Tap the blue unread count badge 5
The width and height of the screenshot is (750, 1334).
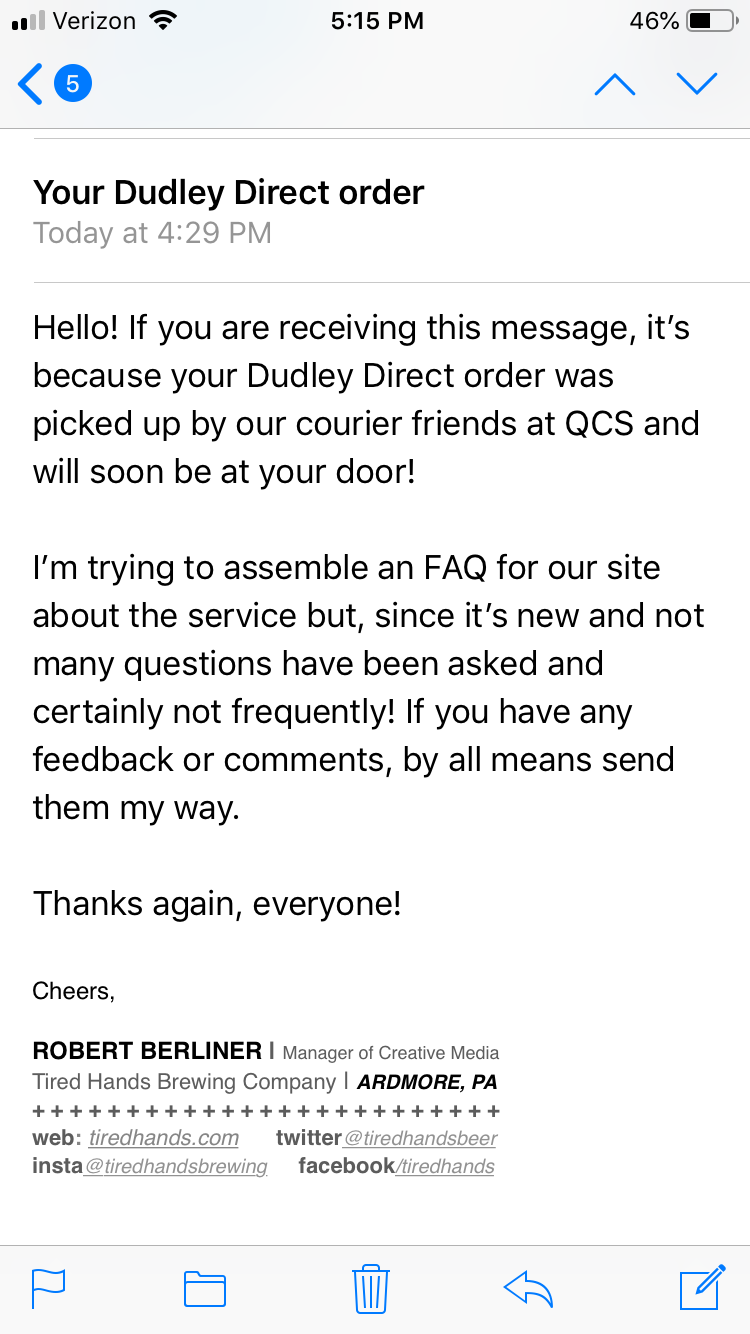tap(72, 84)
